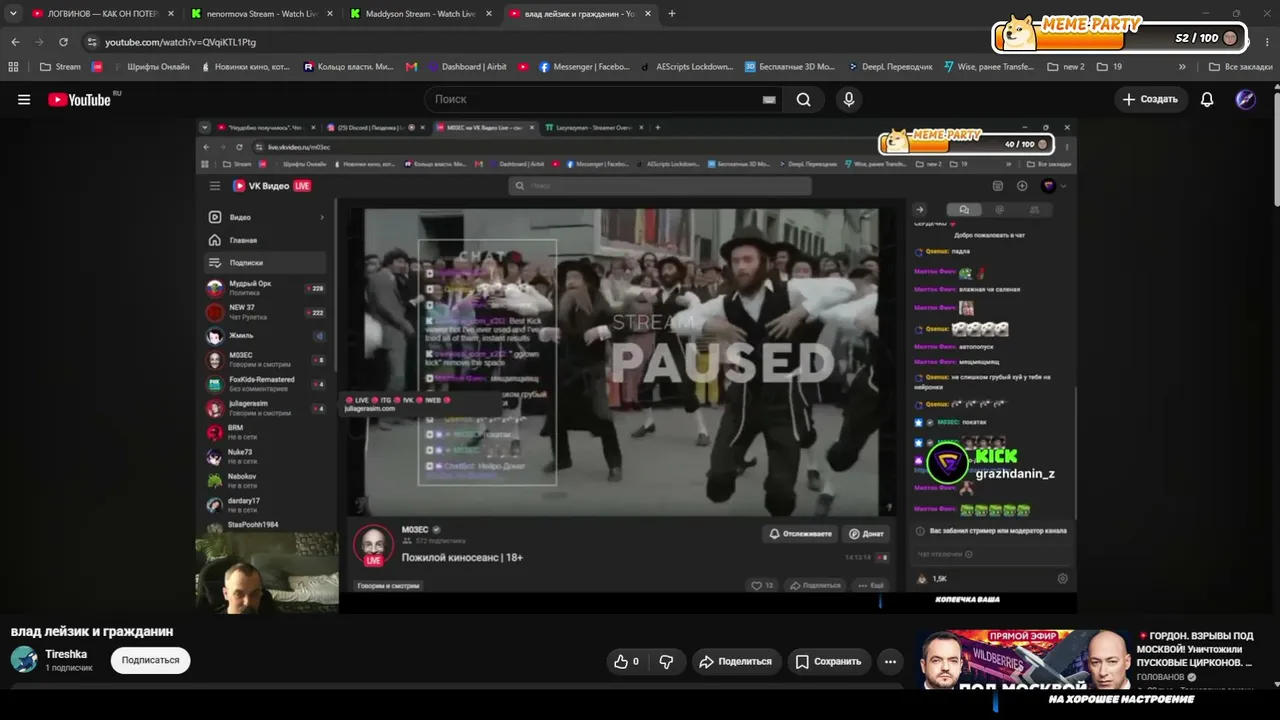
Task: Click the video title влад лейзик и гражданин
Action: pos(92,631)
